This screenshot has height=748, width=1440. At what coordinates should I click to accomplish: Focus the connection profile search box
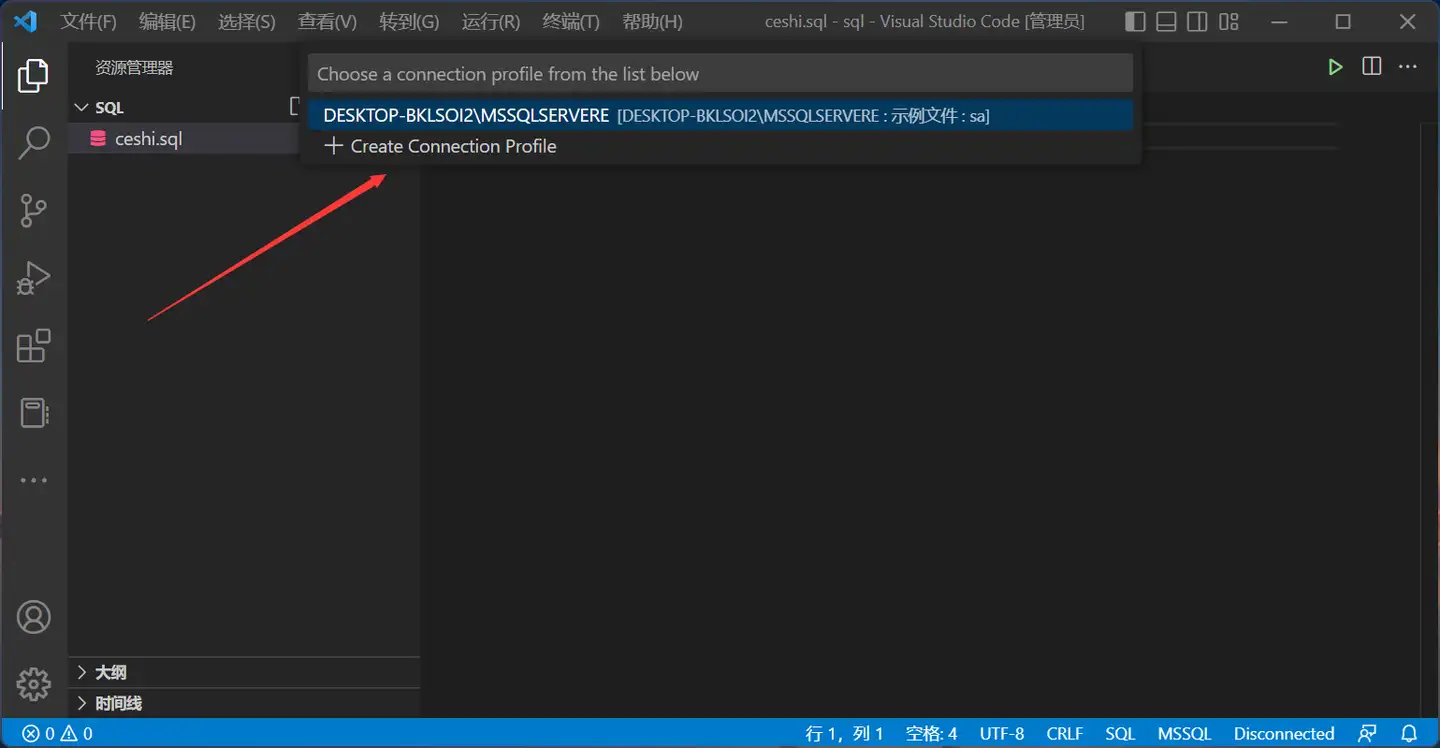[720, 74]
